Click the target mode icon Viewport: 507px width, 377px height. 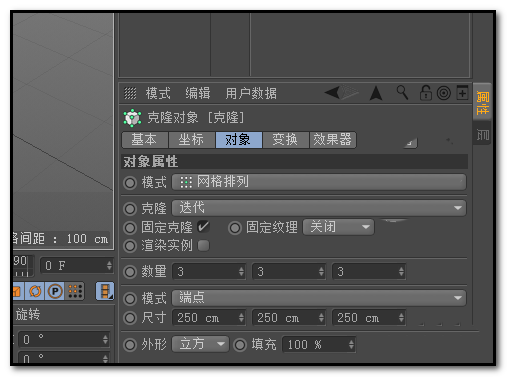[444, 93]
